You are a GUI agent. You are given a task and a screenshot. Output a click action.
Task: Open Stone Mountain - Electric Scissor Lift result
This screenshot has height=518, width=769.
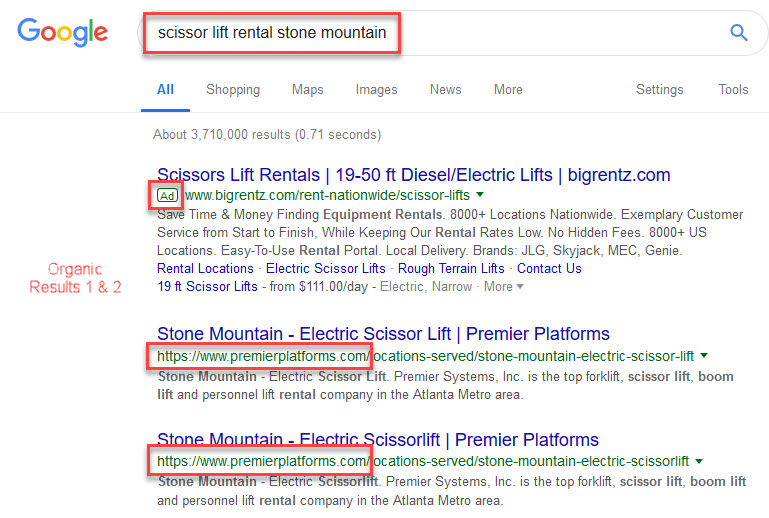(383, 334)
